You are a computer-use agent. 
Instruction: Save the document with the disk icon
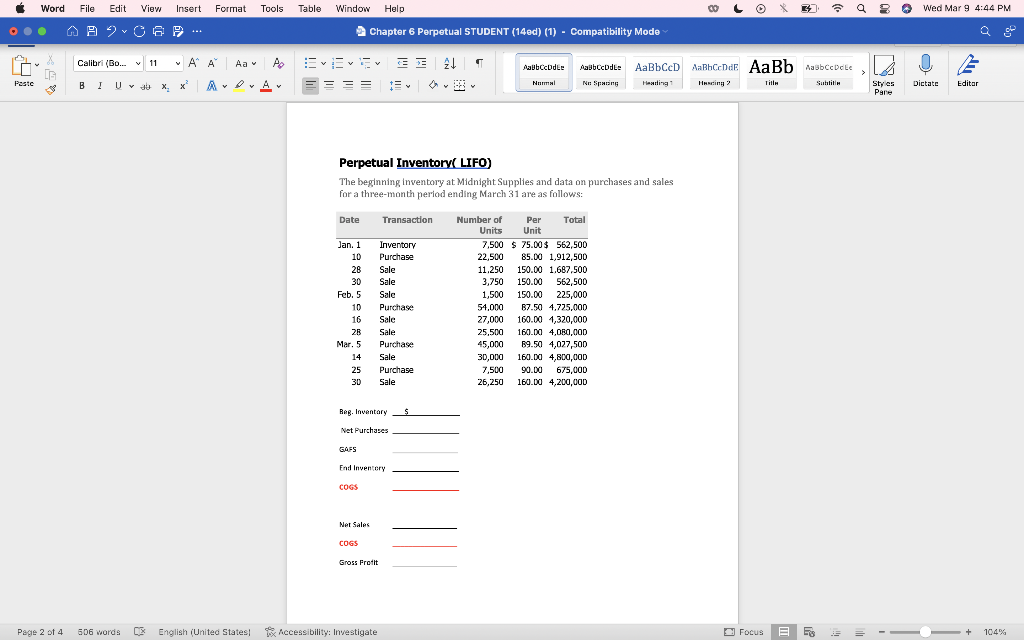click(x=92, y=31)
